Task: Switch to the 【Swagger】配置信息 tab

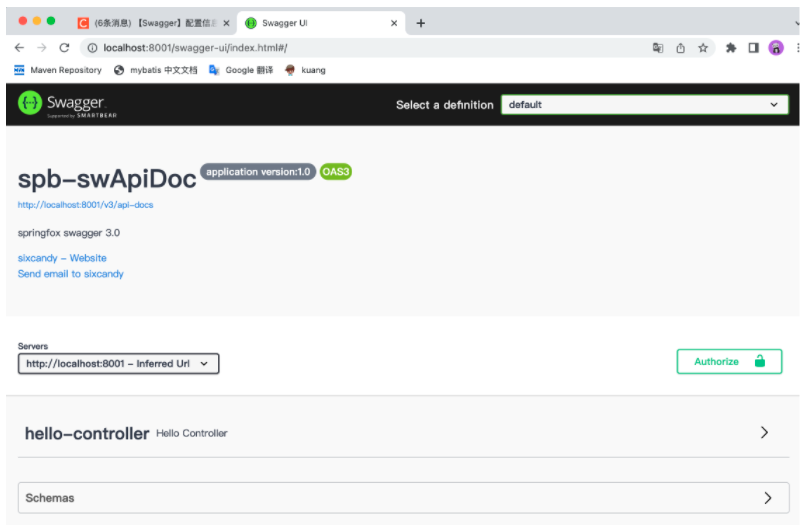Action: point(153,23)
